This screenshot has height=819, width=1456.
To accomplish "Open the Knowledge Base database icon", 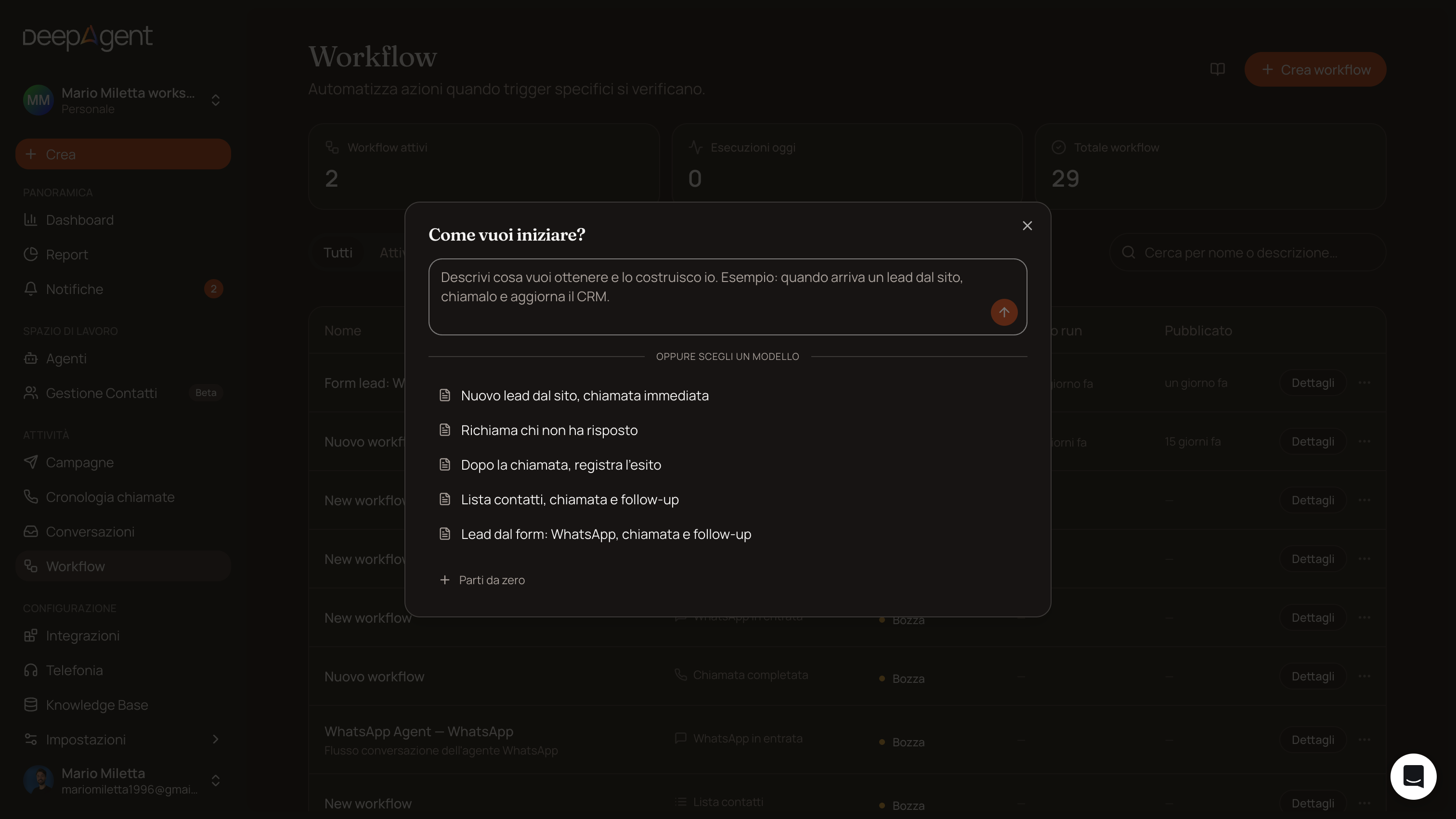I will coord(30,704).
